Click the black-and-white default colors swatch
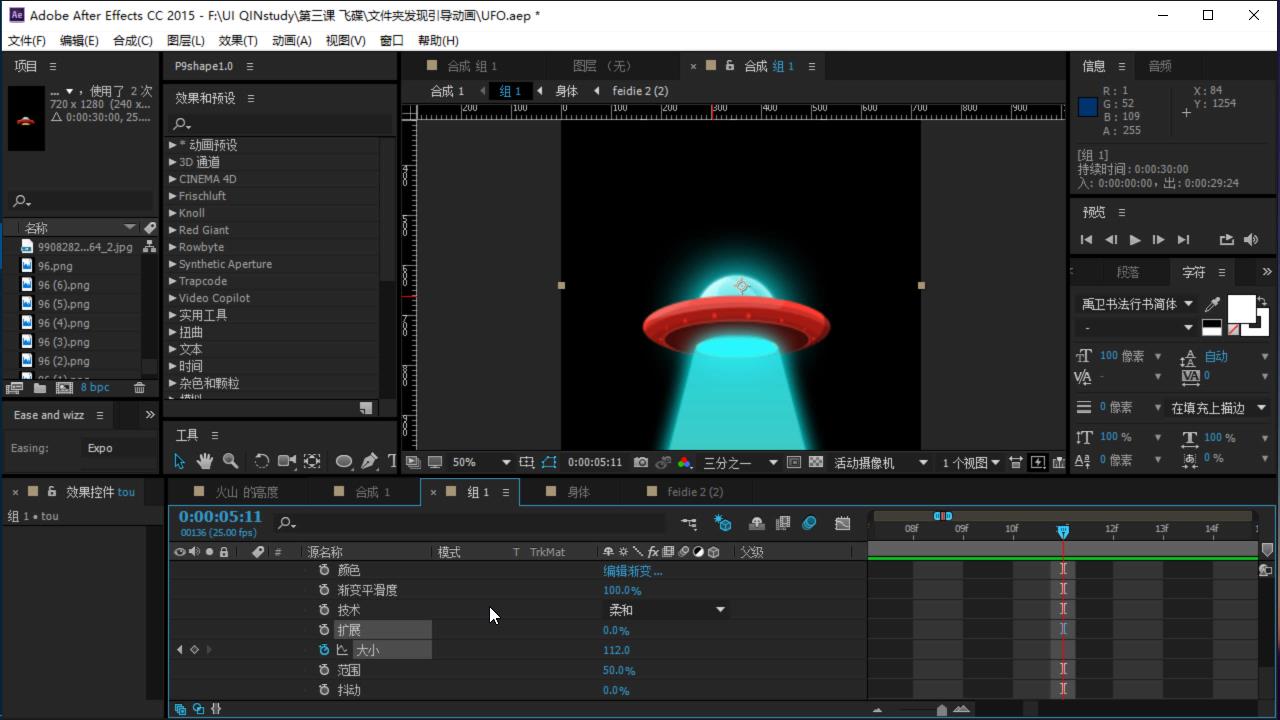 pyautogui.click(x=1211, y=327)
